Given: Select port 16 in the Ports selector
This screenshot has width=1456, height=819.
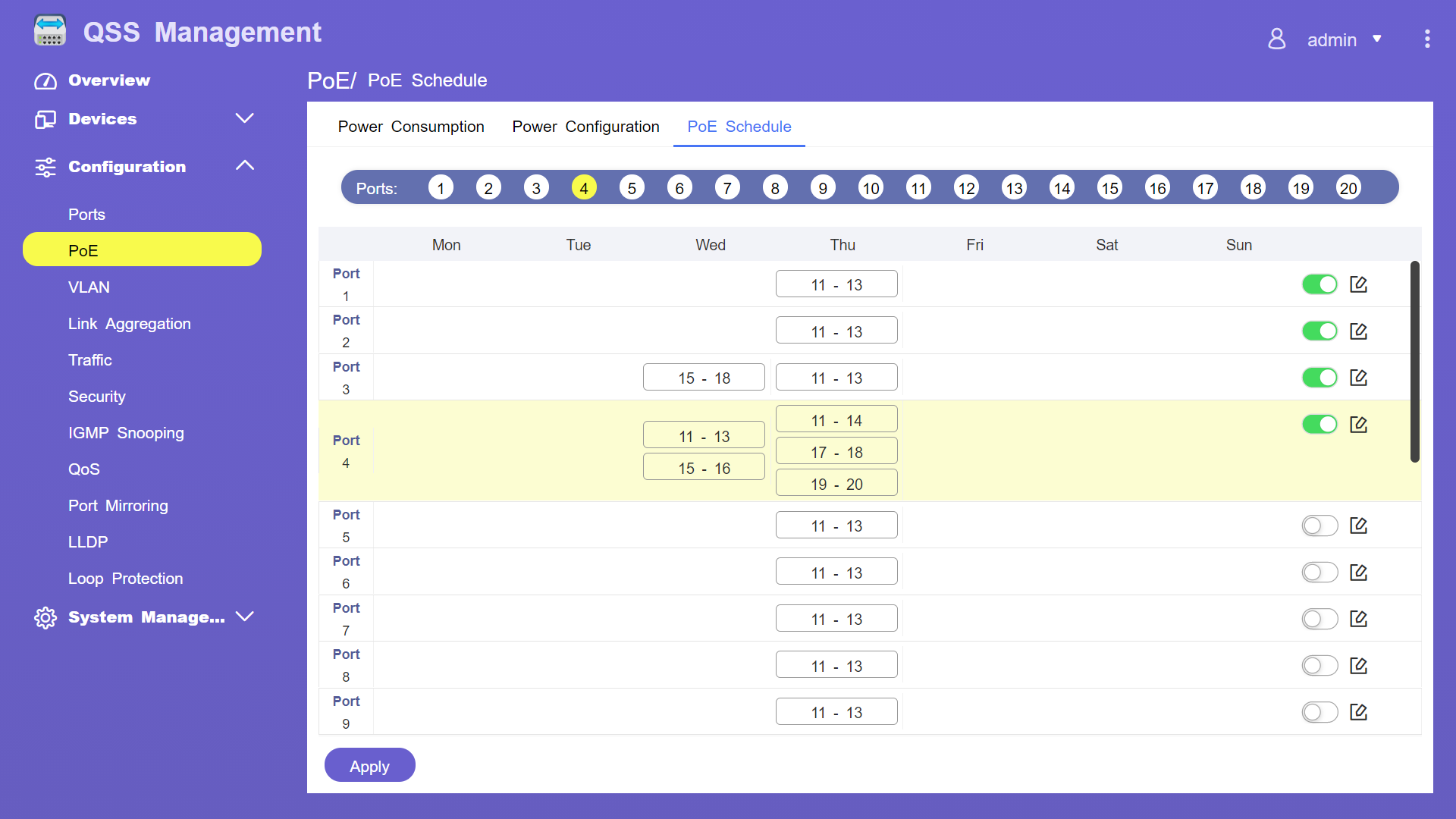Looking at the screenshot, I should (x=1157, y=187).
